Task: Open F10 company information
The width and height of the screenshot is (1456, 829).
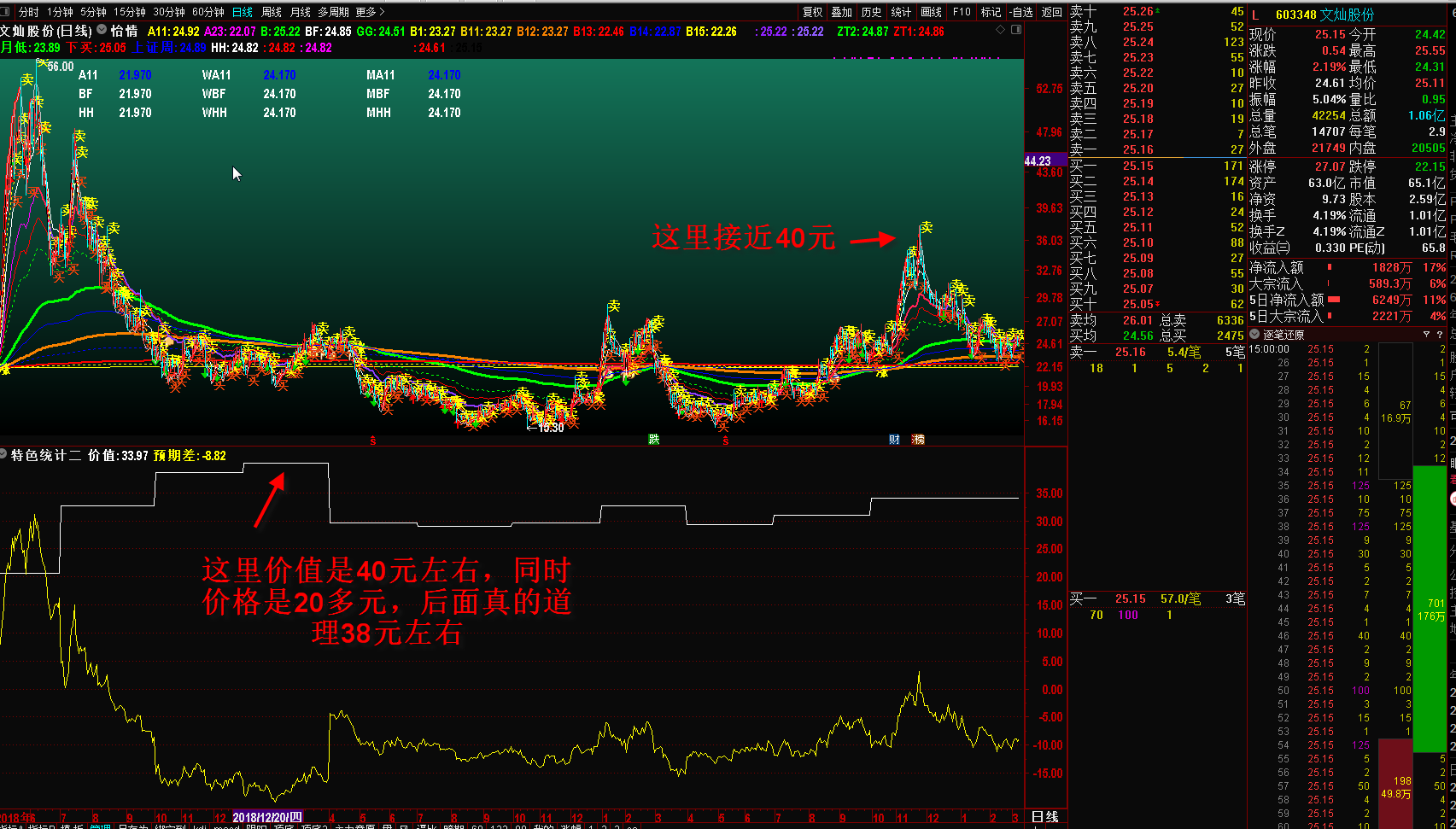Action: click(x=962, y=12)
